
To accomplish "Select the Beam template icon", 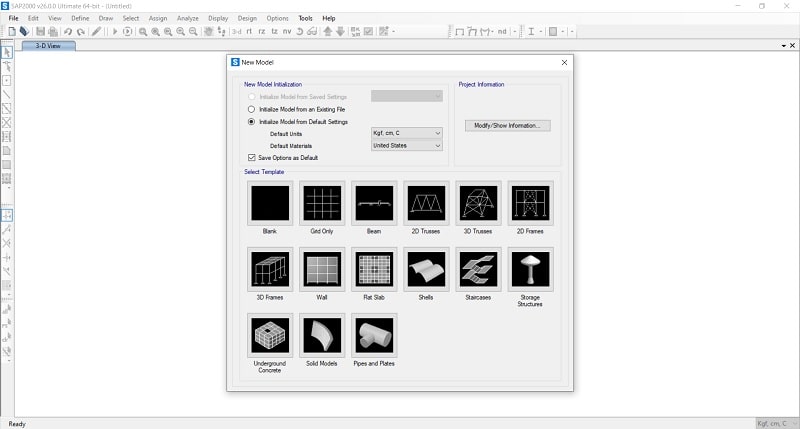I will point(374,203).
